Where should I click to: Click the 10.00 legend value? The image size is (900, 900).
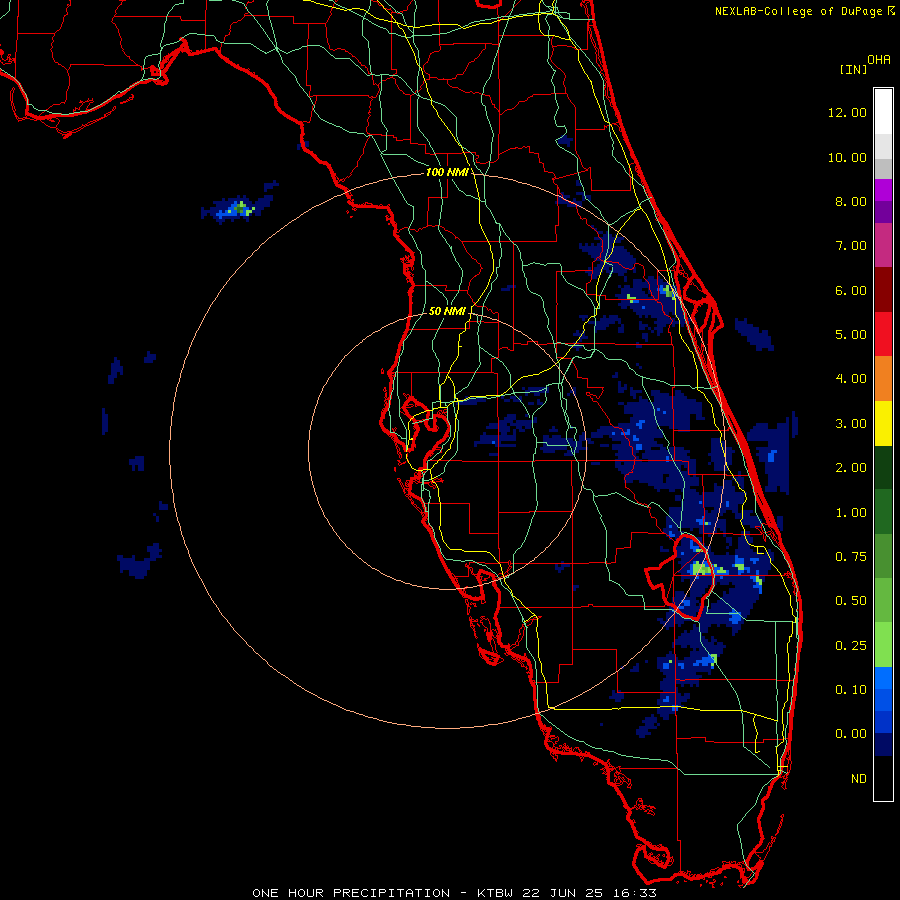(847, 157)
